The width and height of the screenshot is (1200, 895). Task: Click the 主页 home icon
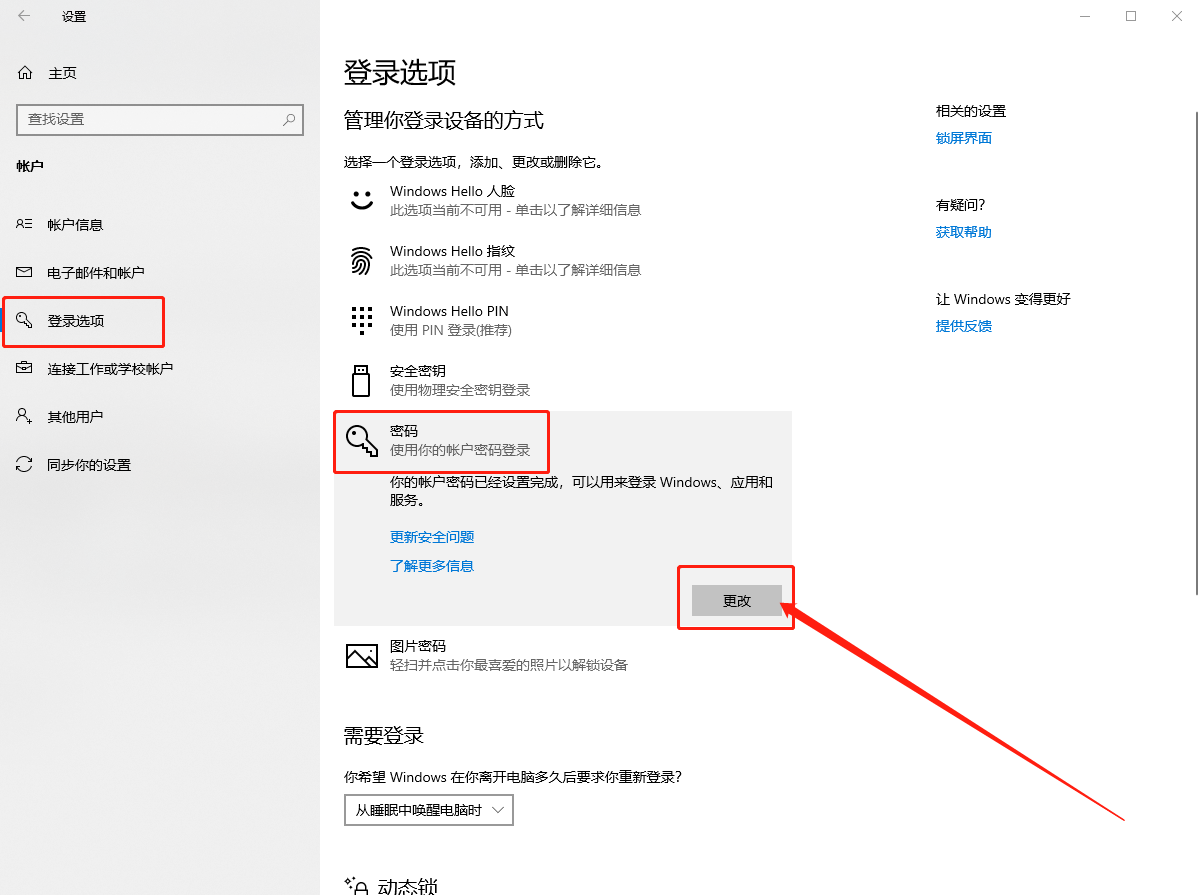tap(23, 72)
